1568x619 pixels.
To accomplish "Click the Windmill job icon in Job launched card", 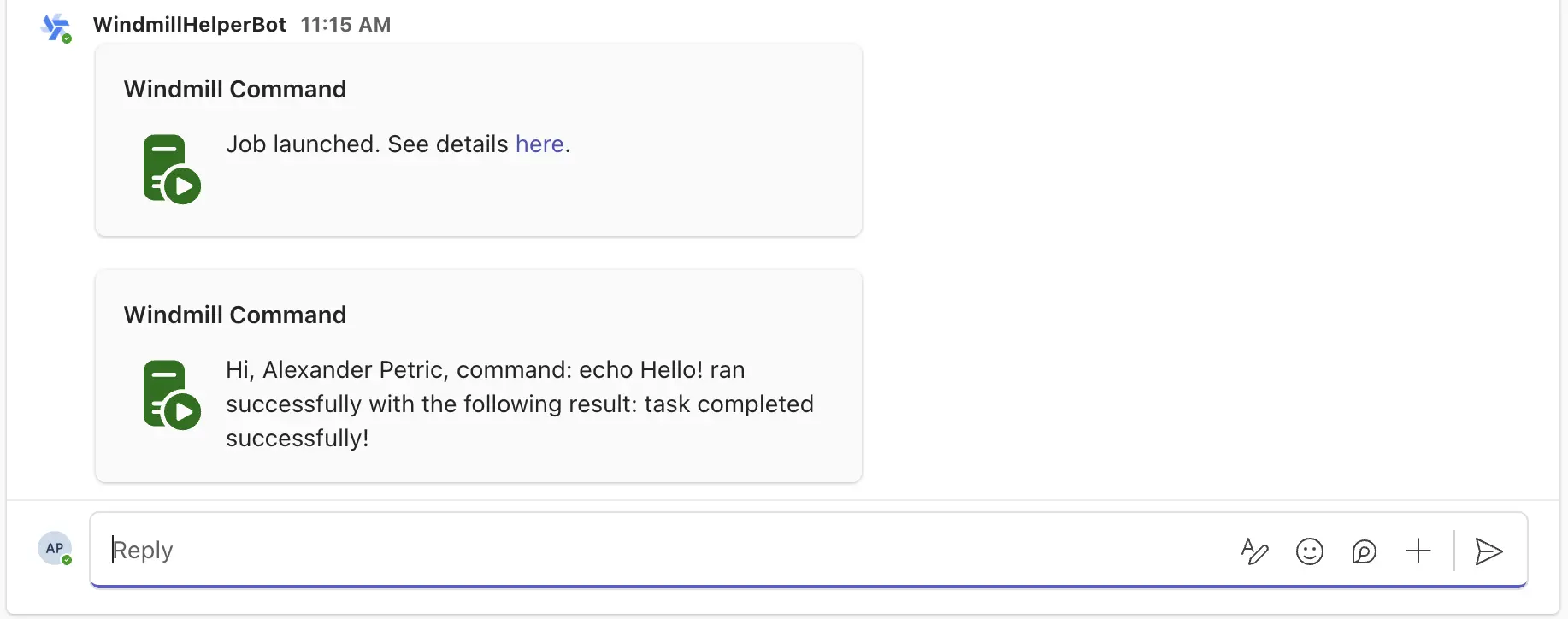I will pyautogui.click(x=171, y=169).
